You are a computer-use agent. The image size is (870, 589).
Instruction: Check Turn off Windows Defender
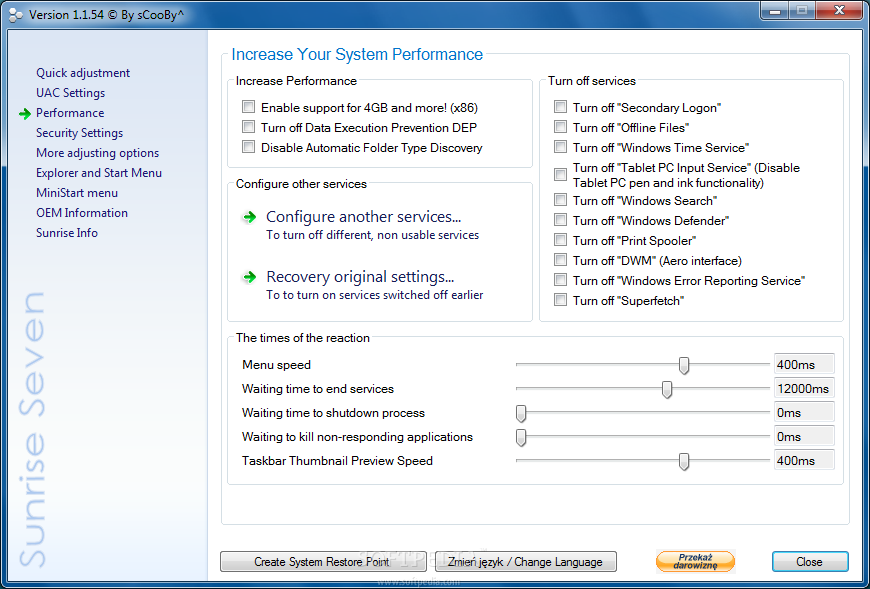[560, 220]
